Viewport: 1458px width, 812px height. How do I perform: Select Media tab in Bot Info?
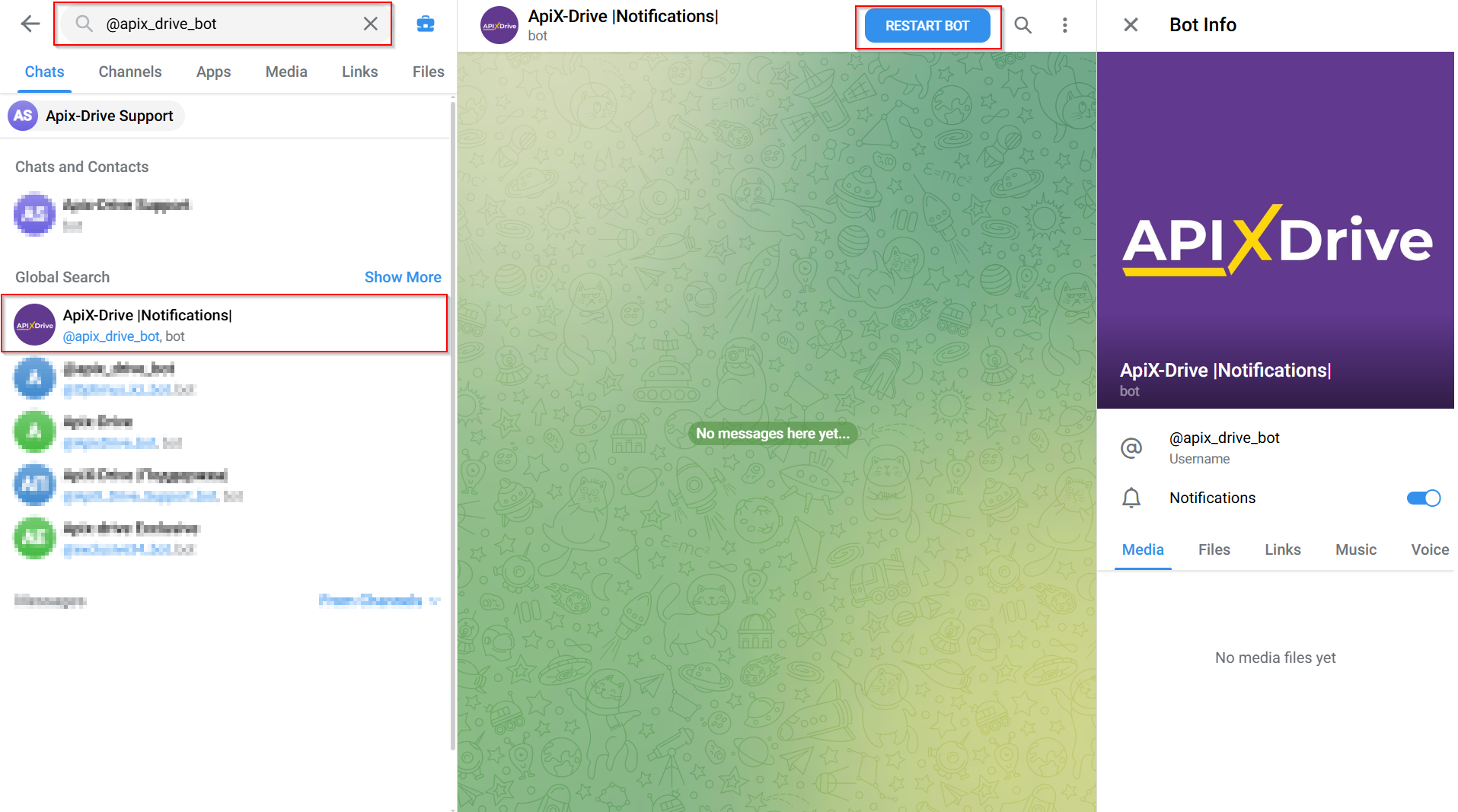(1143, 549)
